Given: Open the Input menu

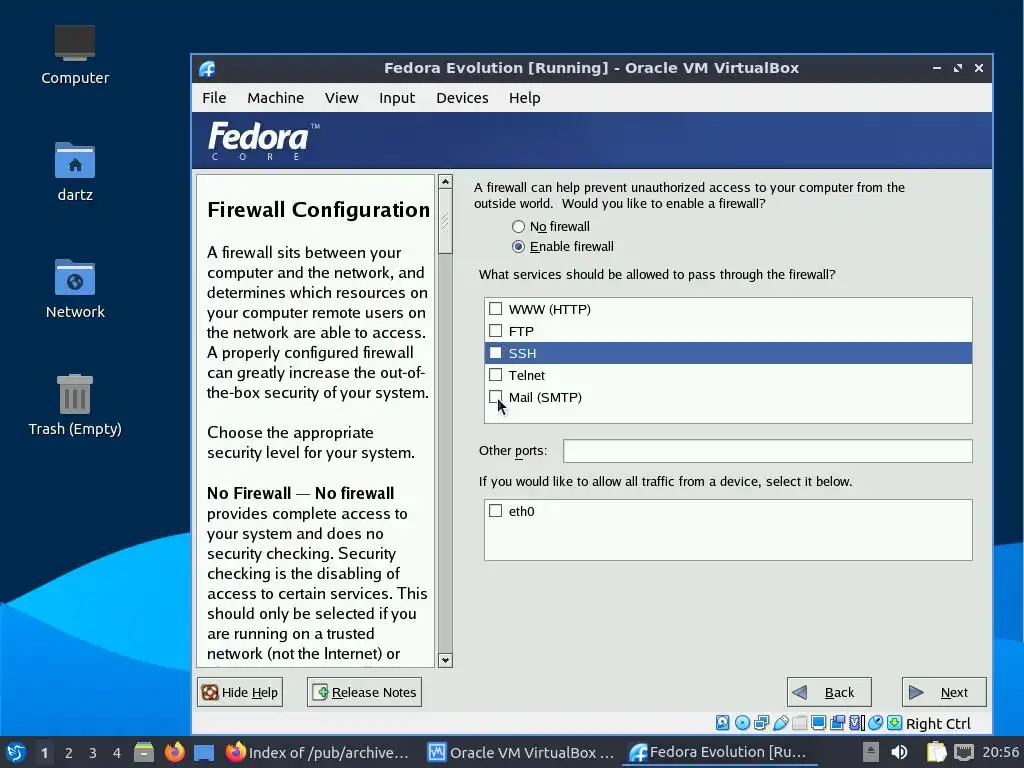Looking at the screenshot, I should pyautogui.click(x=397, y=98).
